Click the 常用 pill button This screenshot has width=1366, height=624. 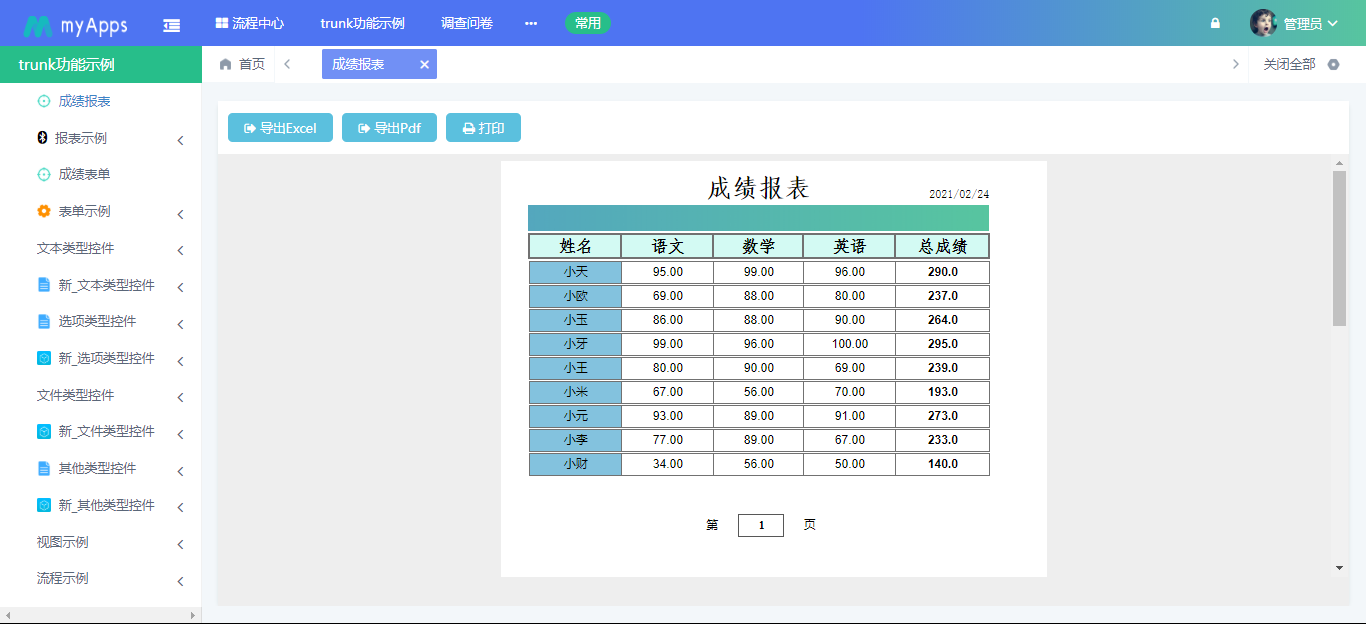click(588, 23)
